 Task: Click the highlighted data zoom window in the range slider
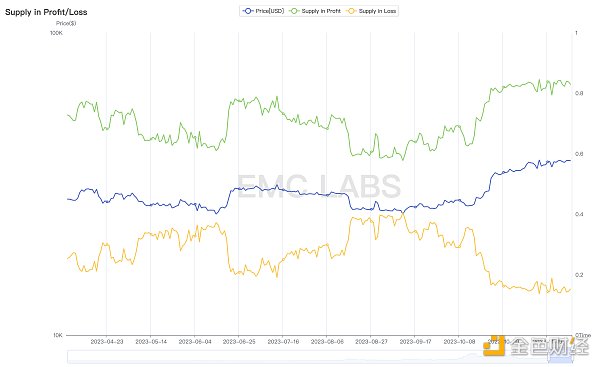[561, 357]
